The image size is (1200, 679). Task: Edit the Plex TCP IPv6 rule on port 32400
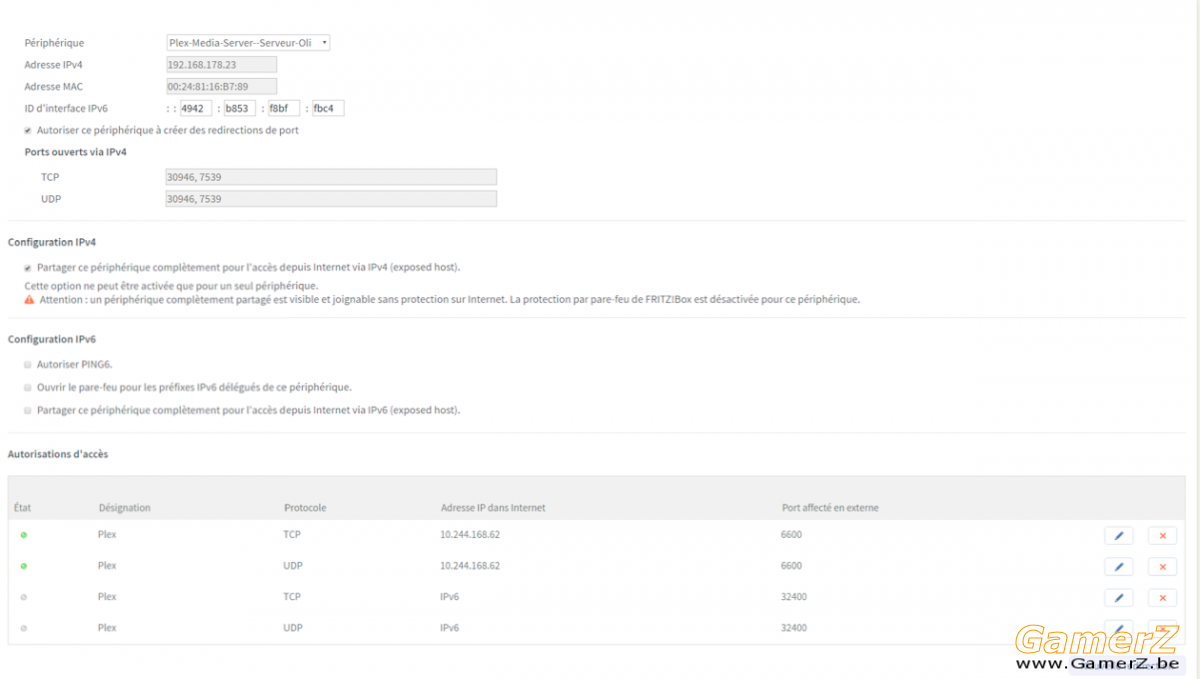[1118, 598]
